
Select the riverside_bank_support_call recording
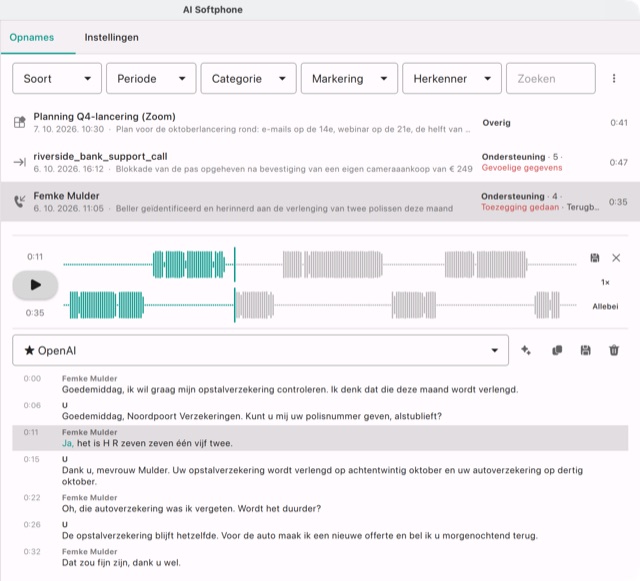pos(320,162)
